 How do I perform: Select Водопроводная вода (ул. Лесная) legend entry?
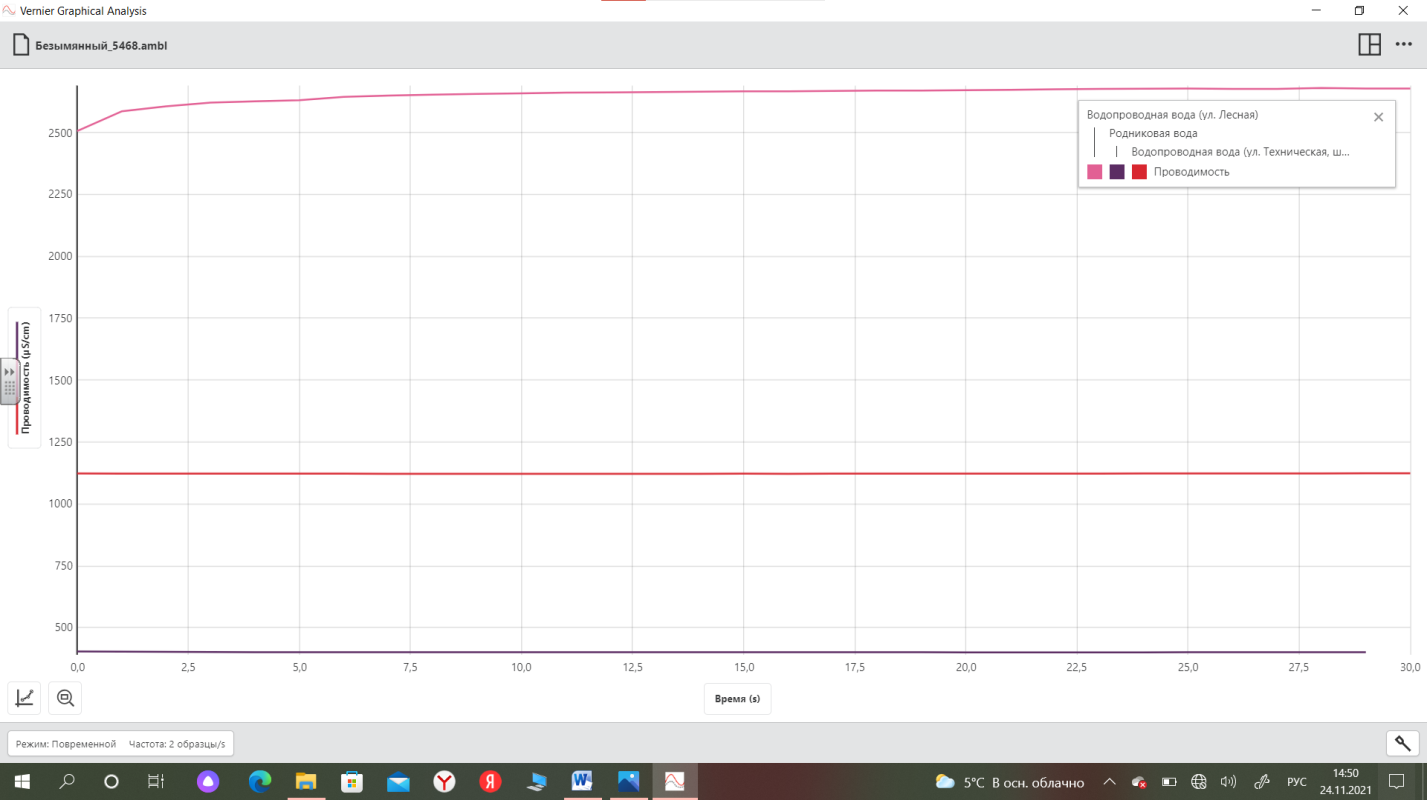[1171, 115]
